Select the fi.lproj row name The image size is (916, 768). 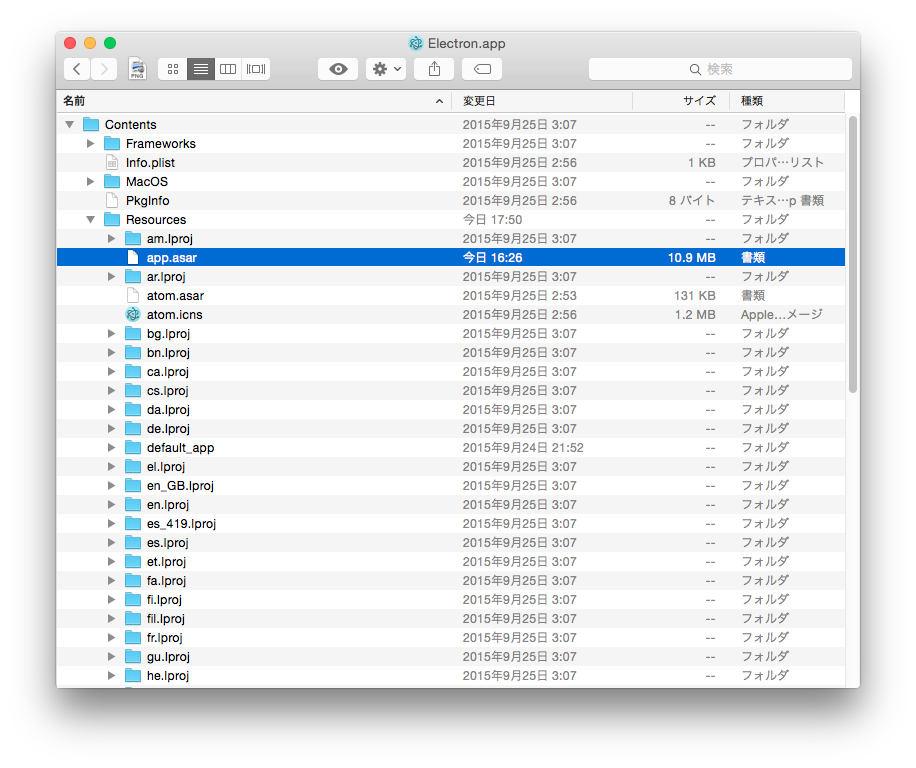click(164, 599)
